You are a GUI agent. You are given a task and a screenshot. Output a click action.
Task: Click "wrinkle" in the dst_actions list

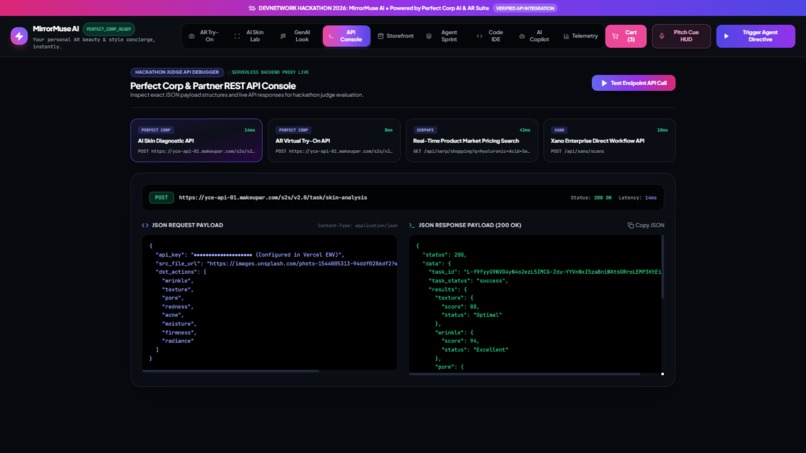click(178, 281)
